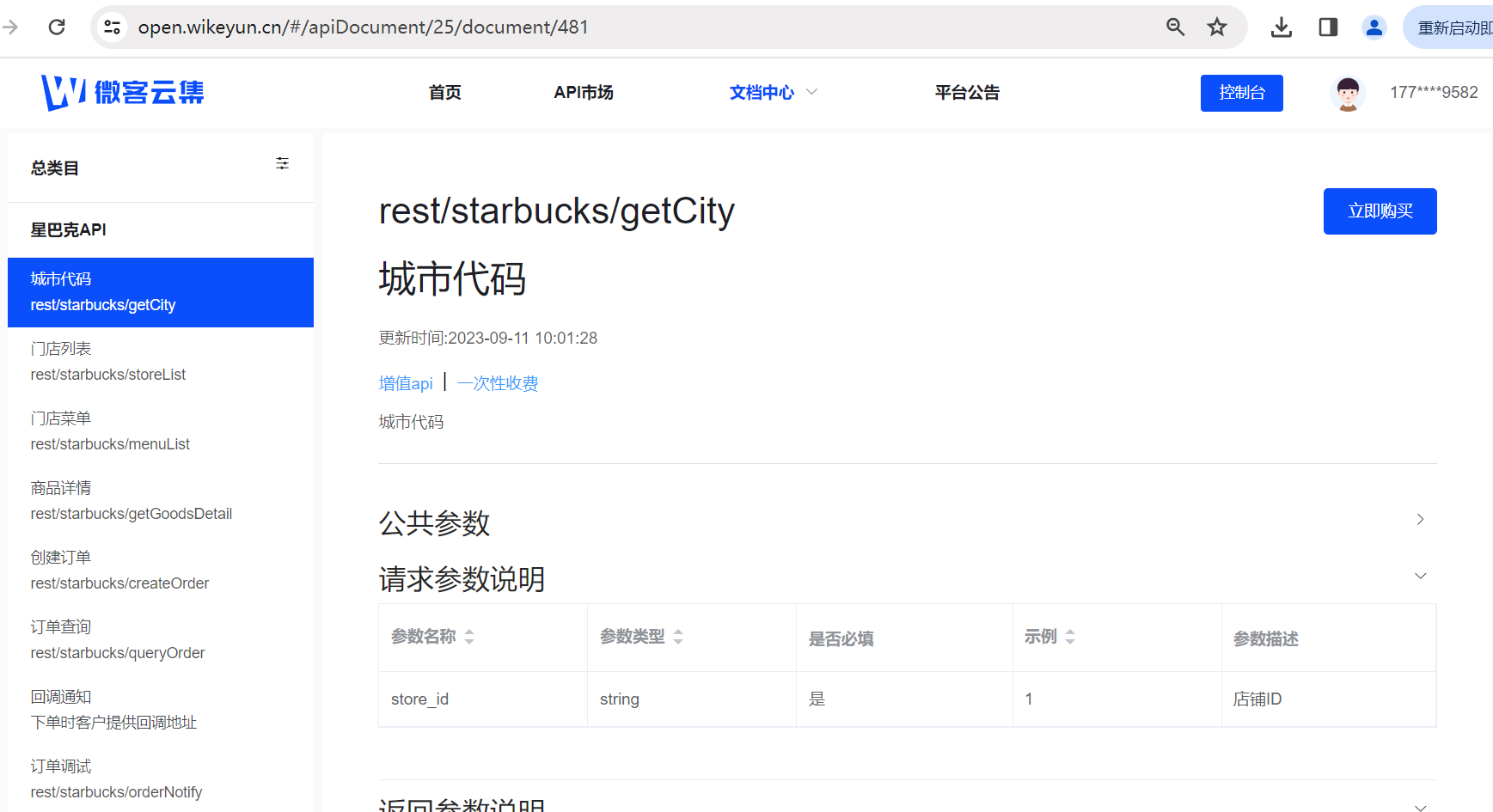This screenshot has width=1493, height=812.
Task: Expand the 文档中心 dropdown chevron
Action: (811, 92)
